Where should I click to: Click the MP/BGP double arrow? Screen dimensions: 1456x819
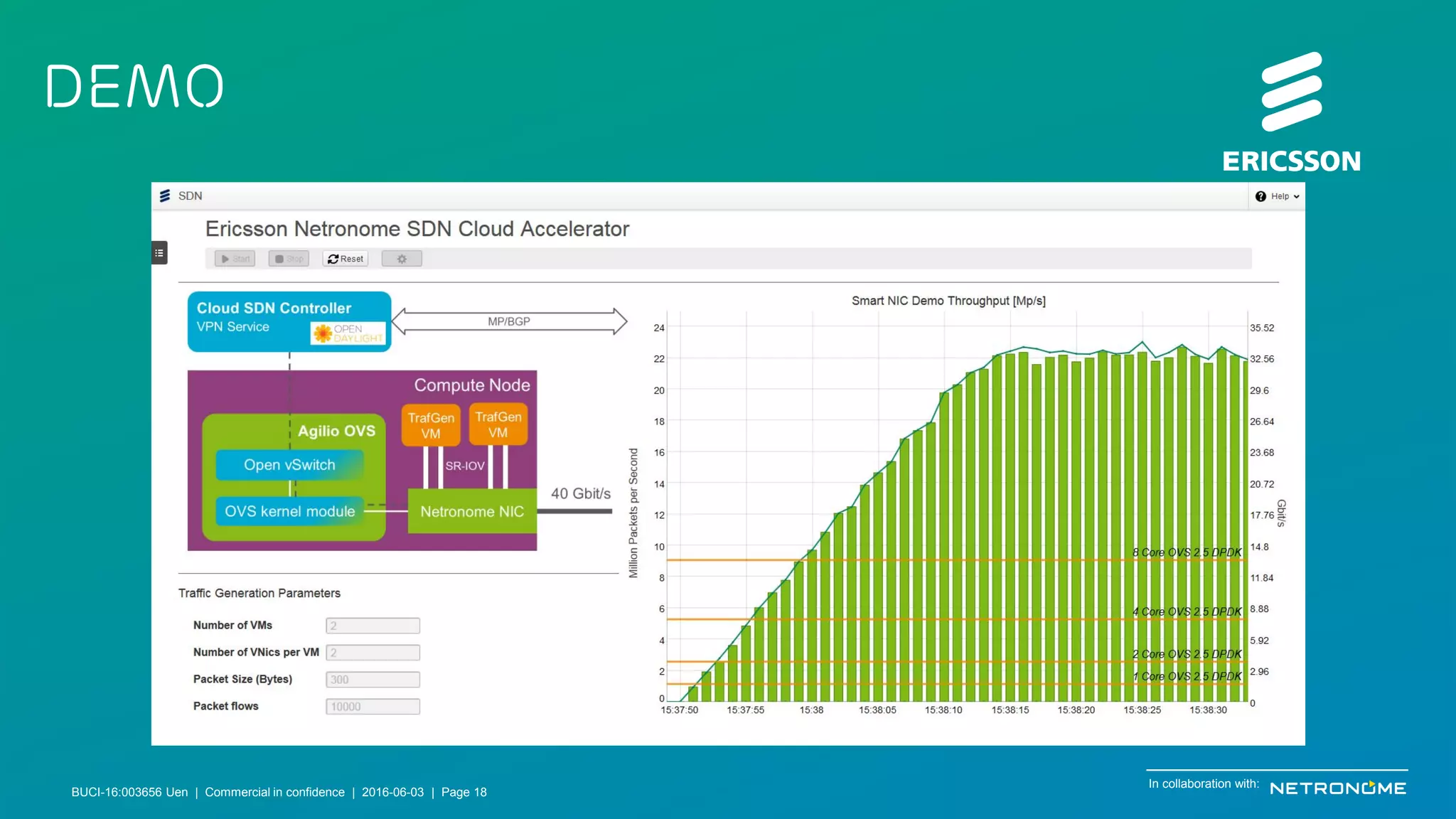pyautogui.click(x=509, y=321)
